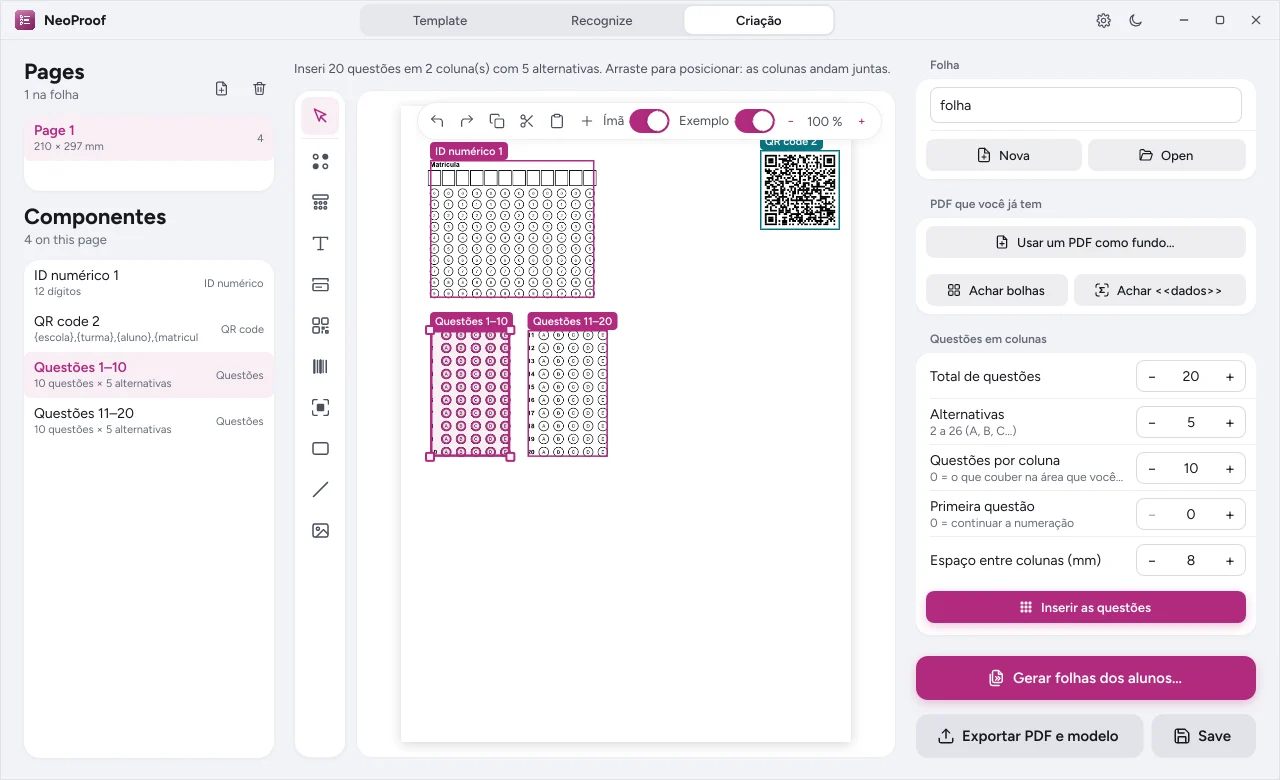Focus the folha name input field
Screen dimensions: 1280x780
click(1086, 105)
